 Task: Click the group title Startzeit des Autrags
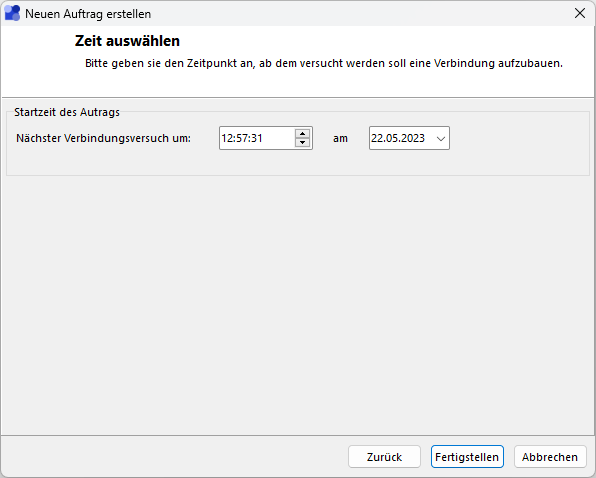(67, 112)
